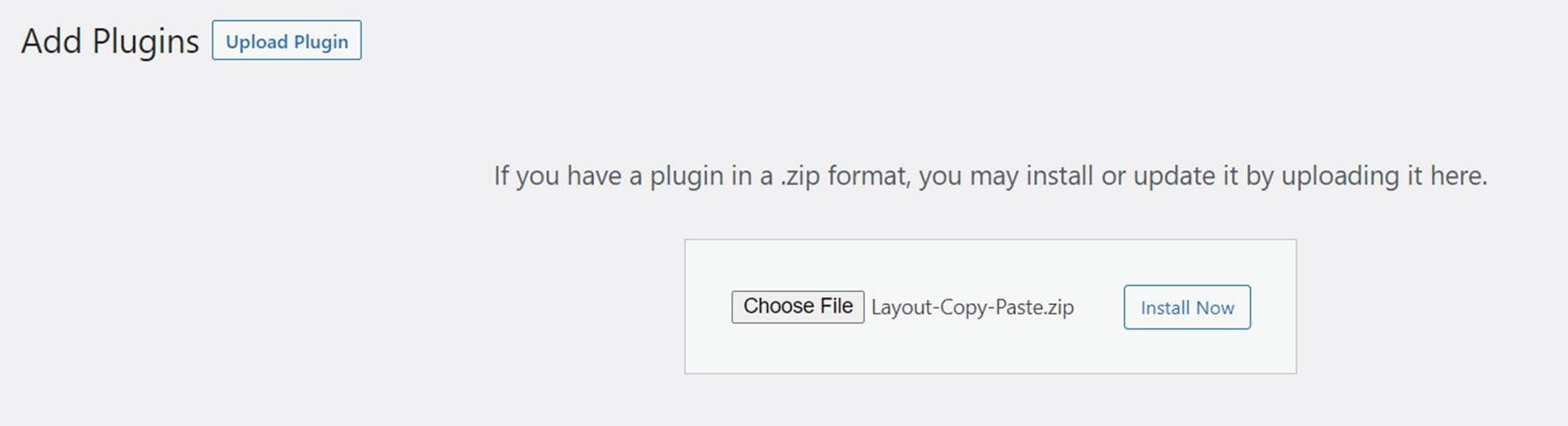Image resolution: width=1568 pixels, height=426 pixels.
Task: Click the word "Plugins" in the page title
Action: (x=145, y=42)
